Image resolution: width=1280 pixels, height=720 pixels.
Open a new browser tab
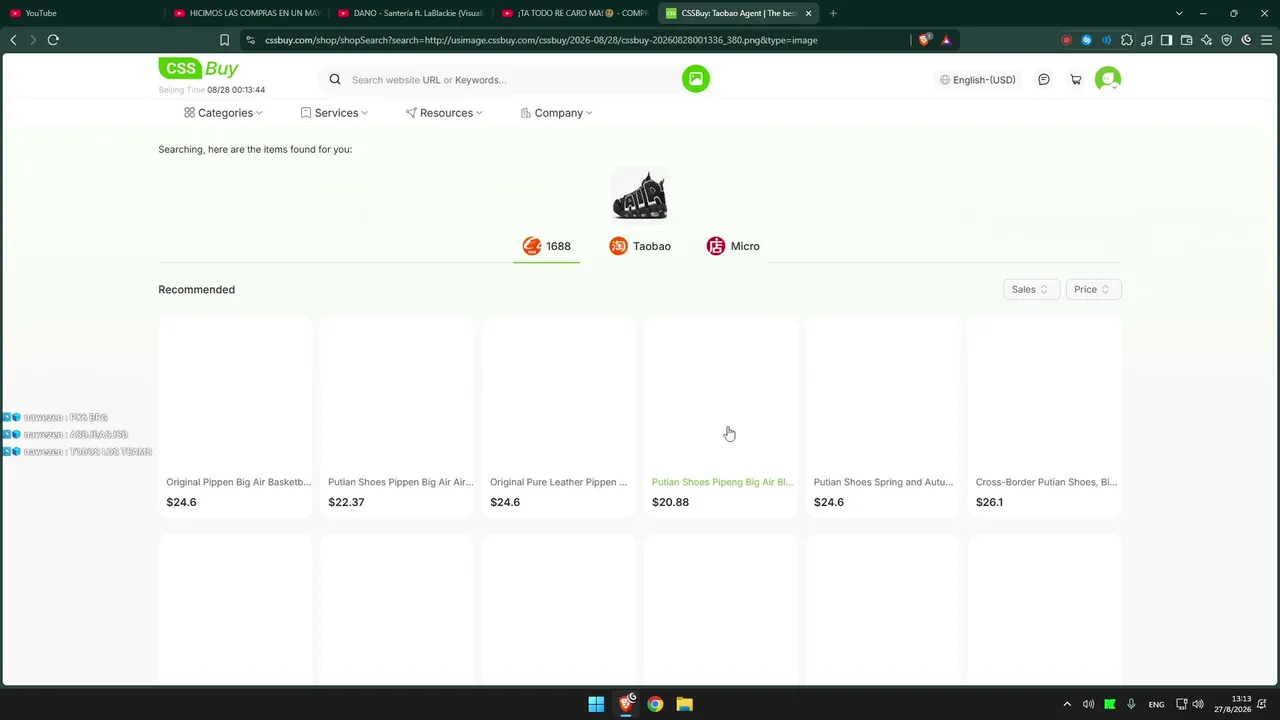click(833, 13)
